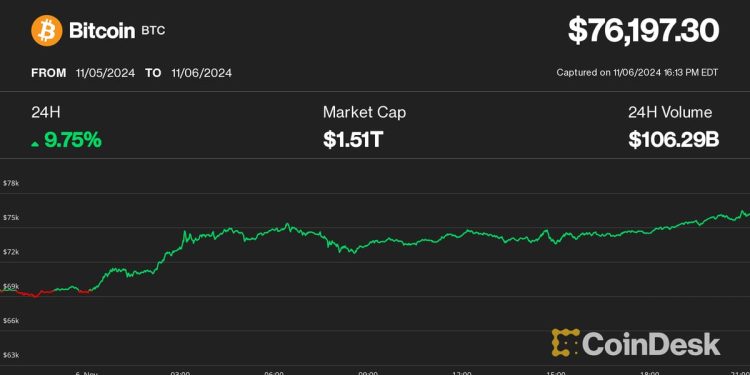
Task: Click the orange Bitcoin logo icon
Action: 47,31
